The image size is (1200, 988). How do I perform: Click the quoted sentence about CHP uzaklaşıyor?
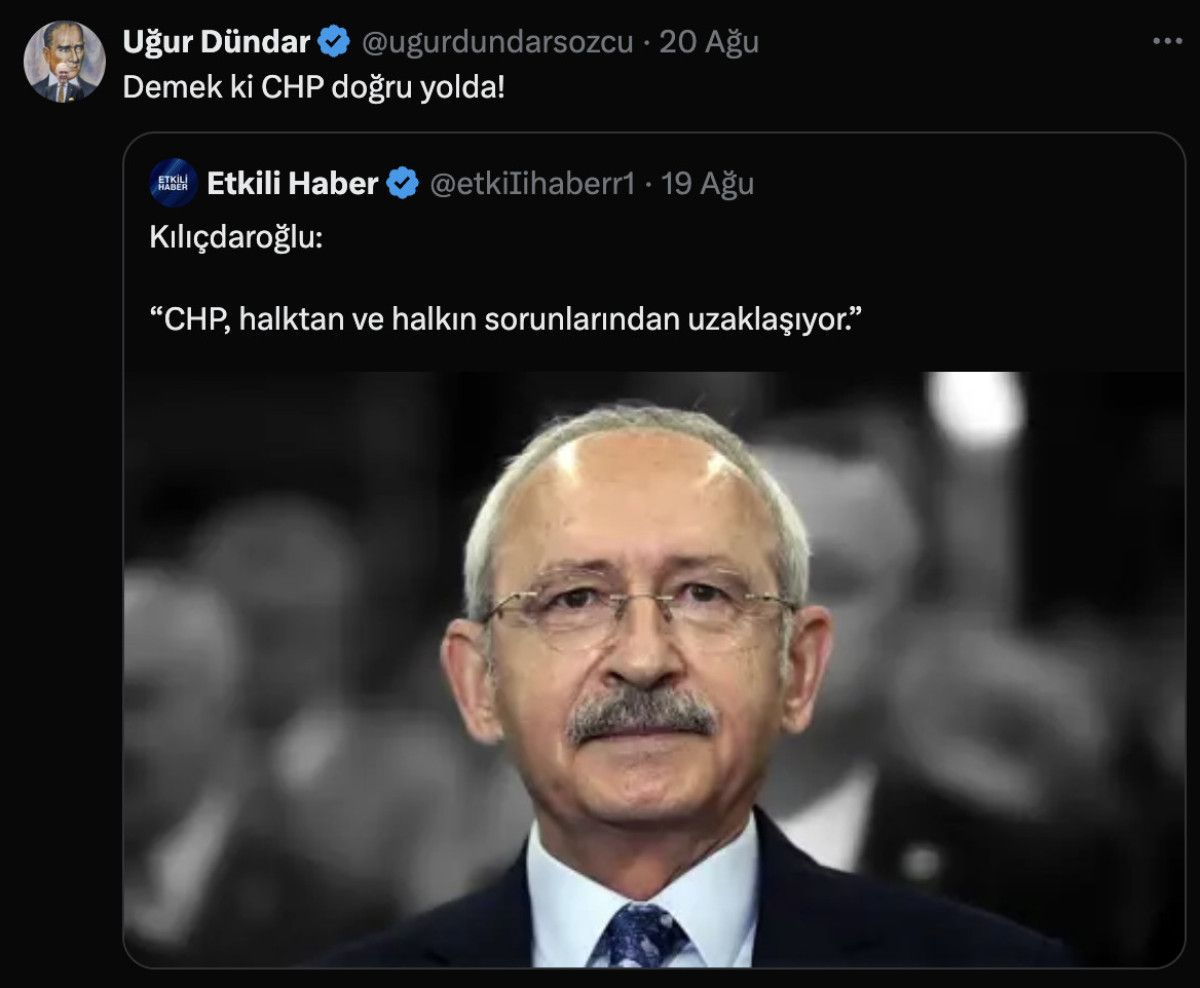pyautogui.click(x=505, y=320)
